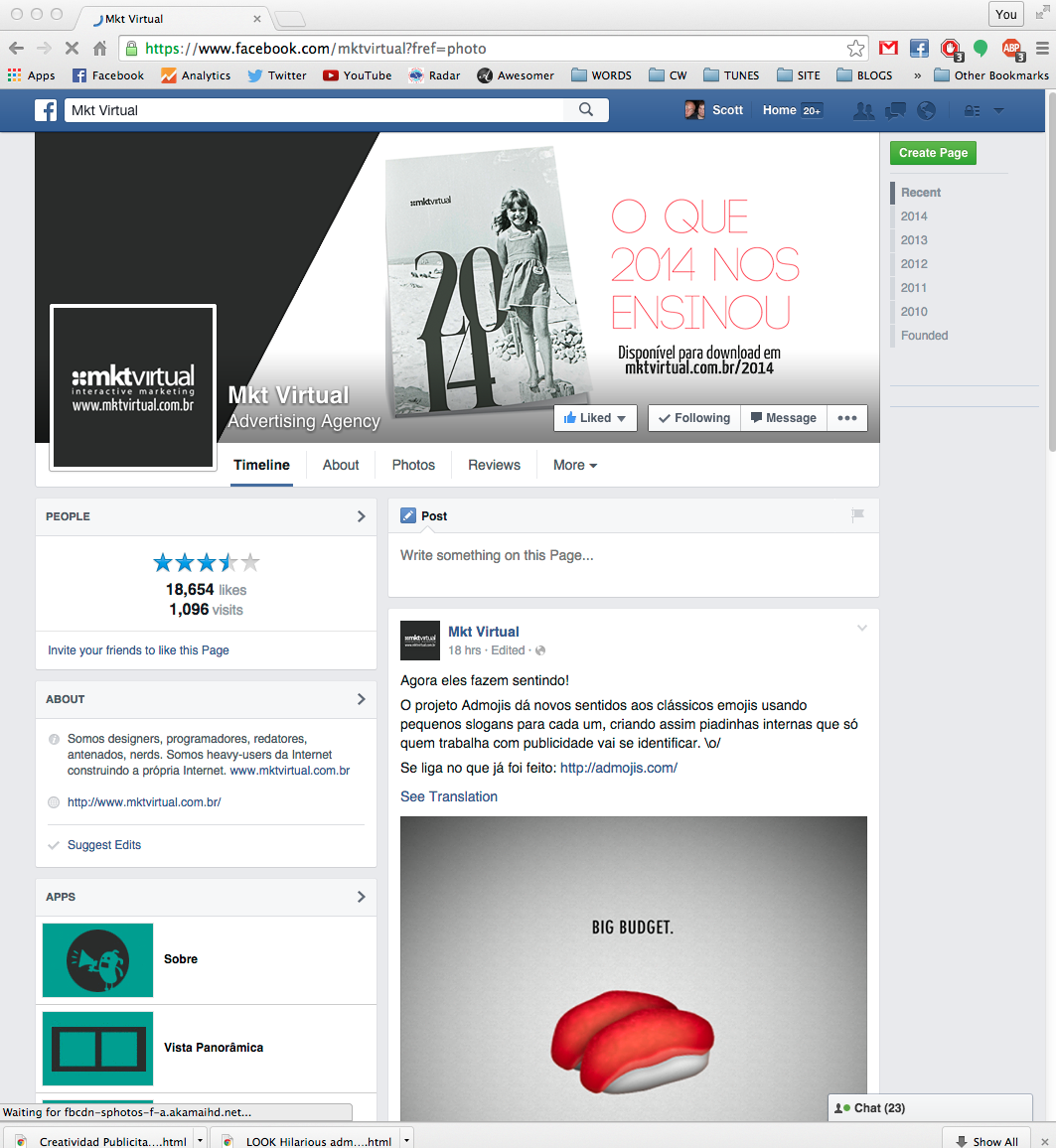Click Suggest Edits link

(104, 845)
